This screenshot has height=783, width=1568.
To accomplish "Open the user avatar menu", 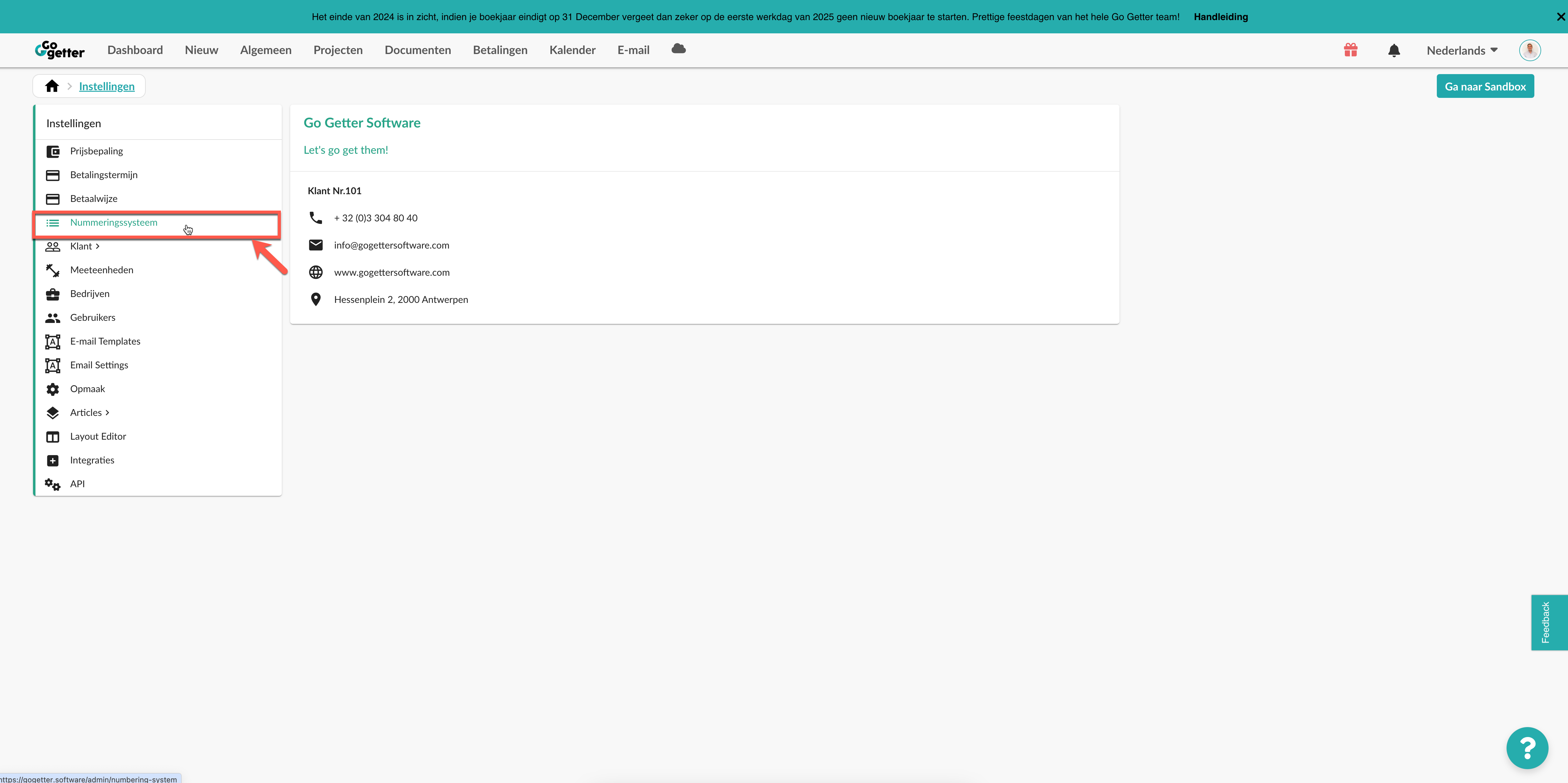I will (x=1530, y=50).
